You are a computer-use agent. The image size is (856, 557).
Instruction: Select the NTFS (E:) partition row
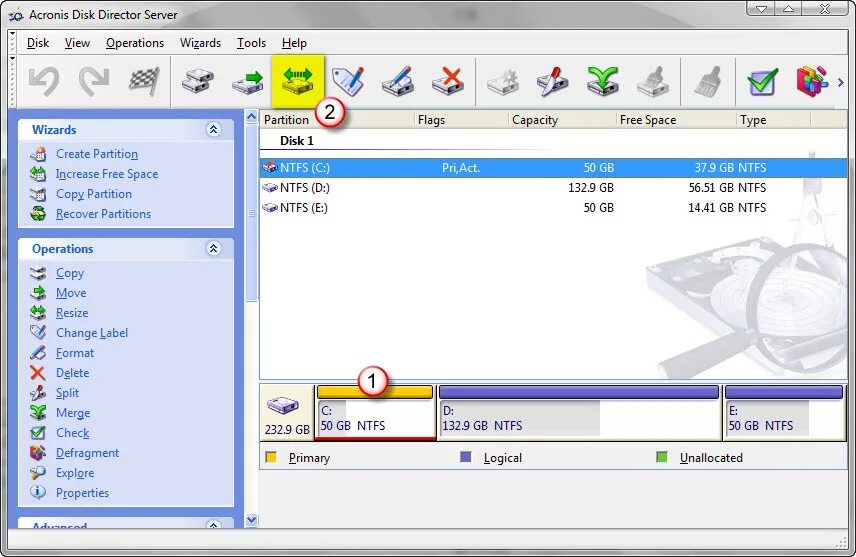pyautogui.click(x=553, y=208)
